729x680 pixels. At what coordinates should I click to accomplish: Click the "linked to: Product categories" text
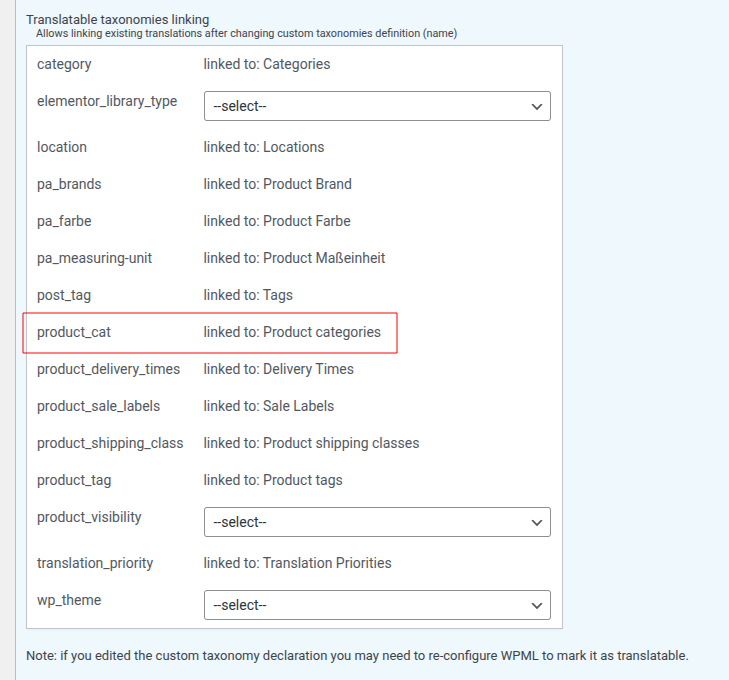[292, 332]
